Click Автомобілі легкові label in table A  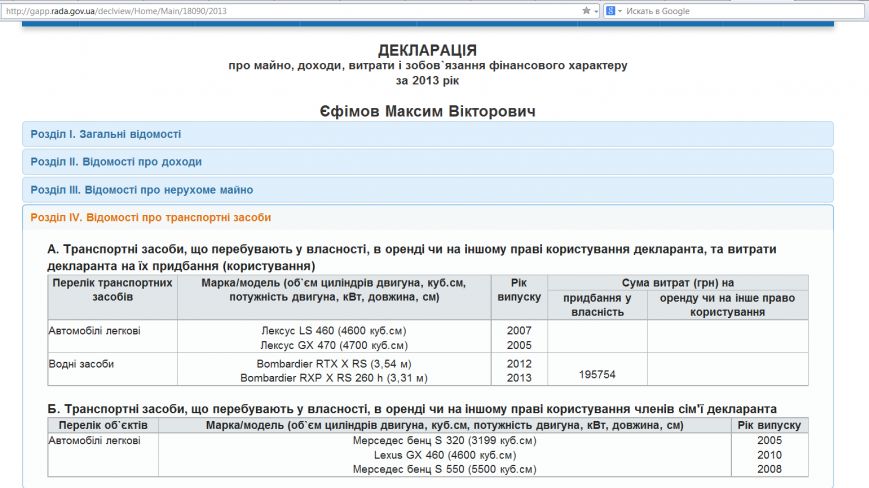click(x=94, y=331)
